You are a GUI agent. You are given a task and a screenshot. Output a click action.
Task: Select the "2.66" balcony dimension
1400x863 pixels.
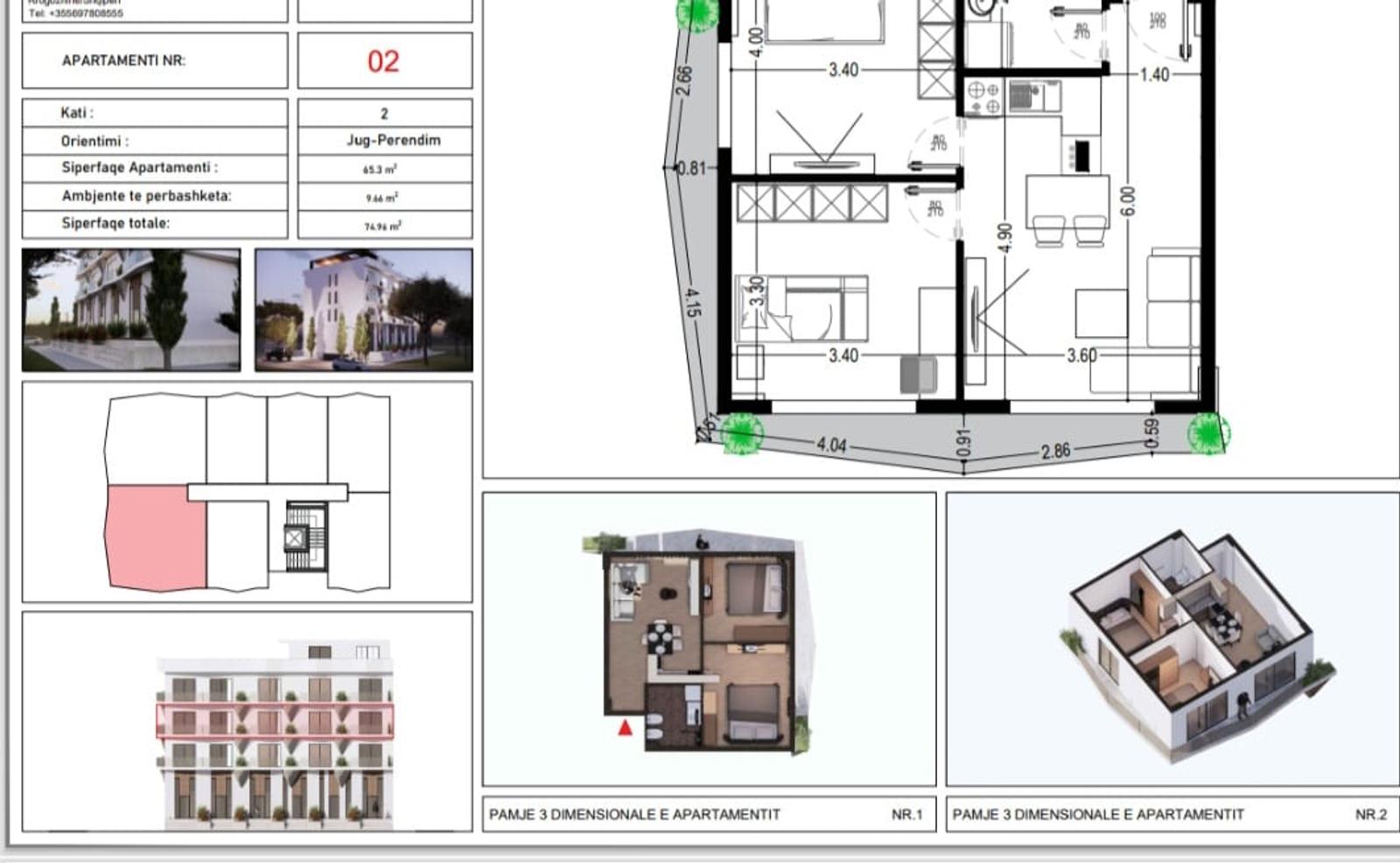[x=684, y=81]
